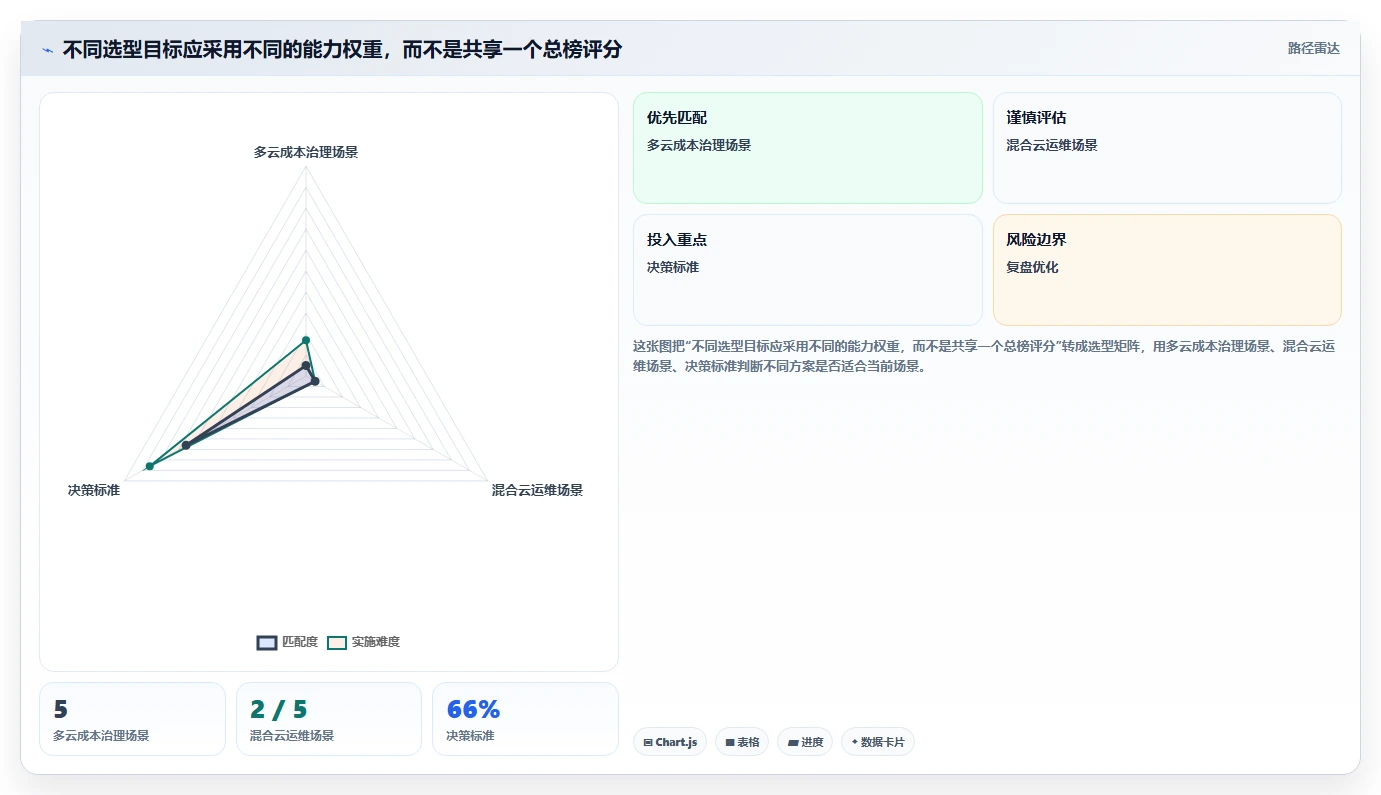Toggle the 实施难度 legend swatch

(x=337, y=642)
